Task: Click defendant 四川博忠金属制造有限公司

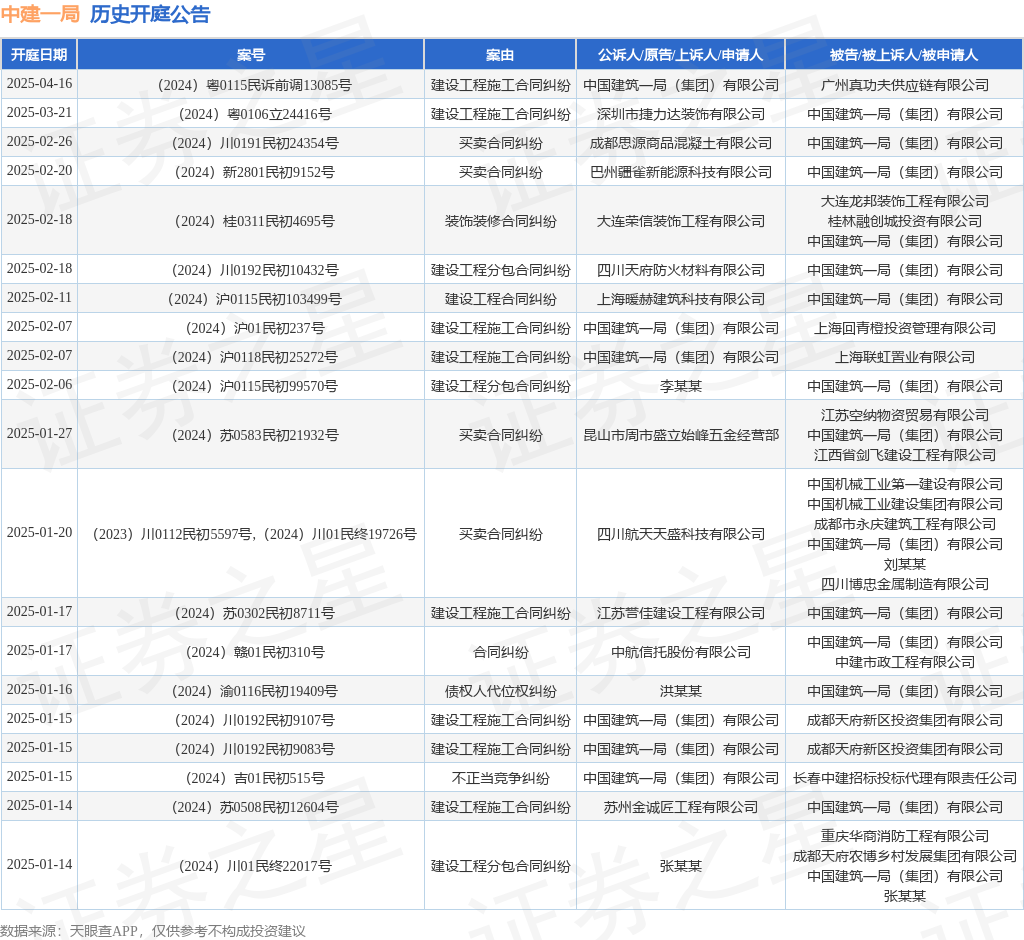Action: [904, 585]
